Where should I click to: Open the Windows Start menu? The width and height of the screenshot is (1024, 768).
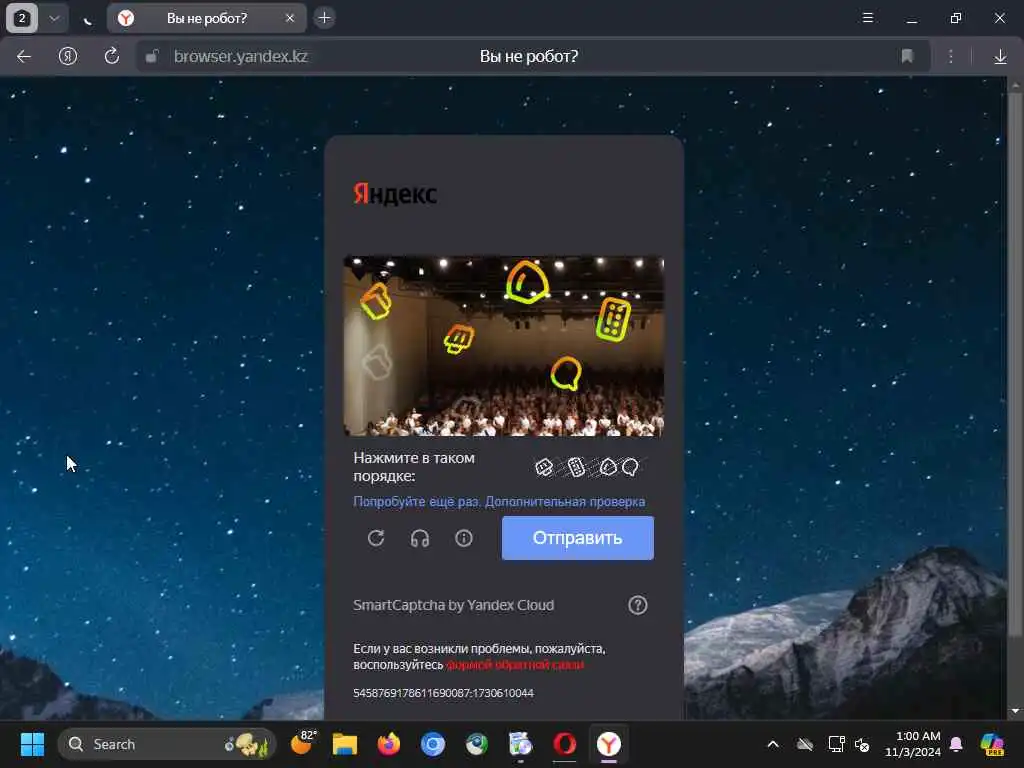click(32, 744)
